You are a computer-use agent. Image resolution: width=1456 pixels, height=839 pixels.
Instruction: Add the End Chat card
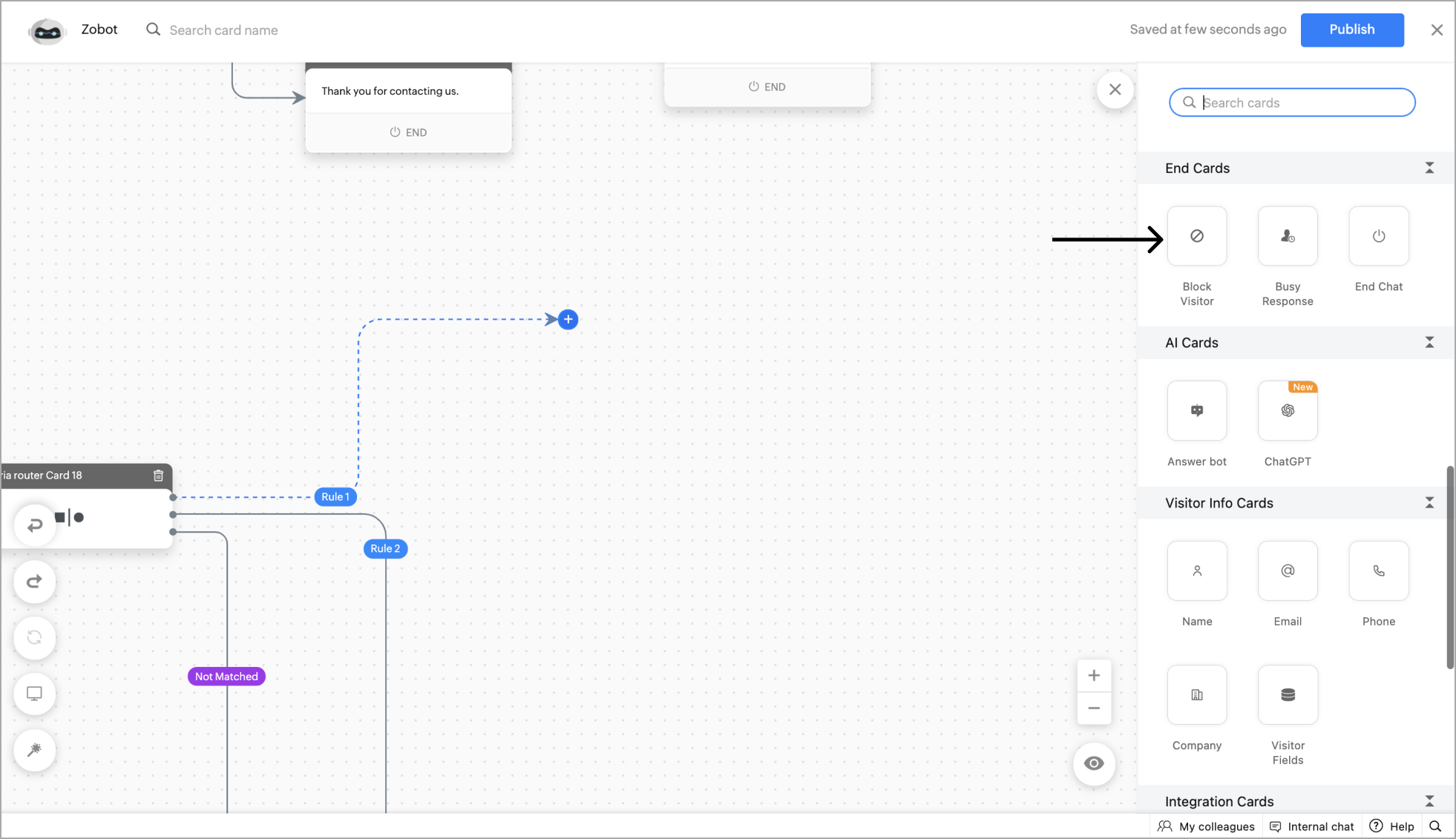point(1378,236)
